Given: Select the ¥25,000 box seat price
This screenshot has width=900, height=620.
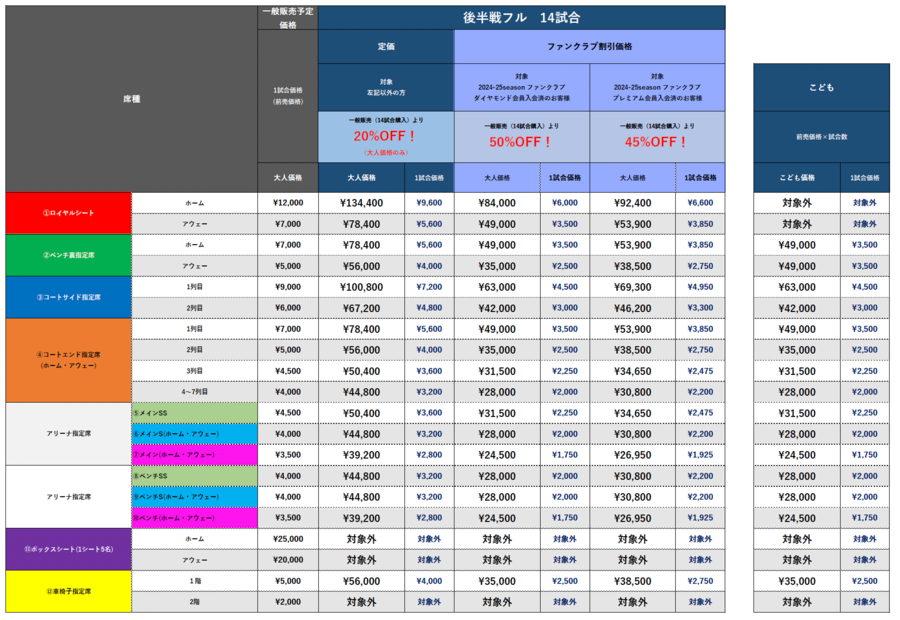Looking at the screenshot, I should click(x=287, y=539).
